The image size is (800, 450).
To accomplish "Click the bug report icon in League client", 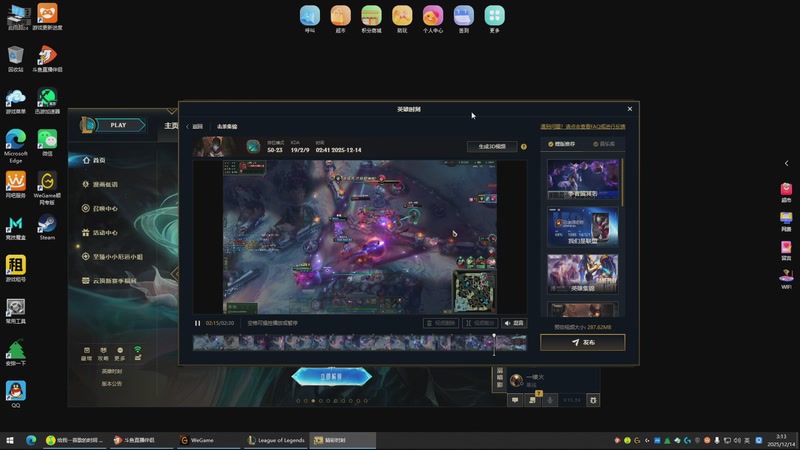I will click(593, 400).
